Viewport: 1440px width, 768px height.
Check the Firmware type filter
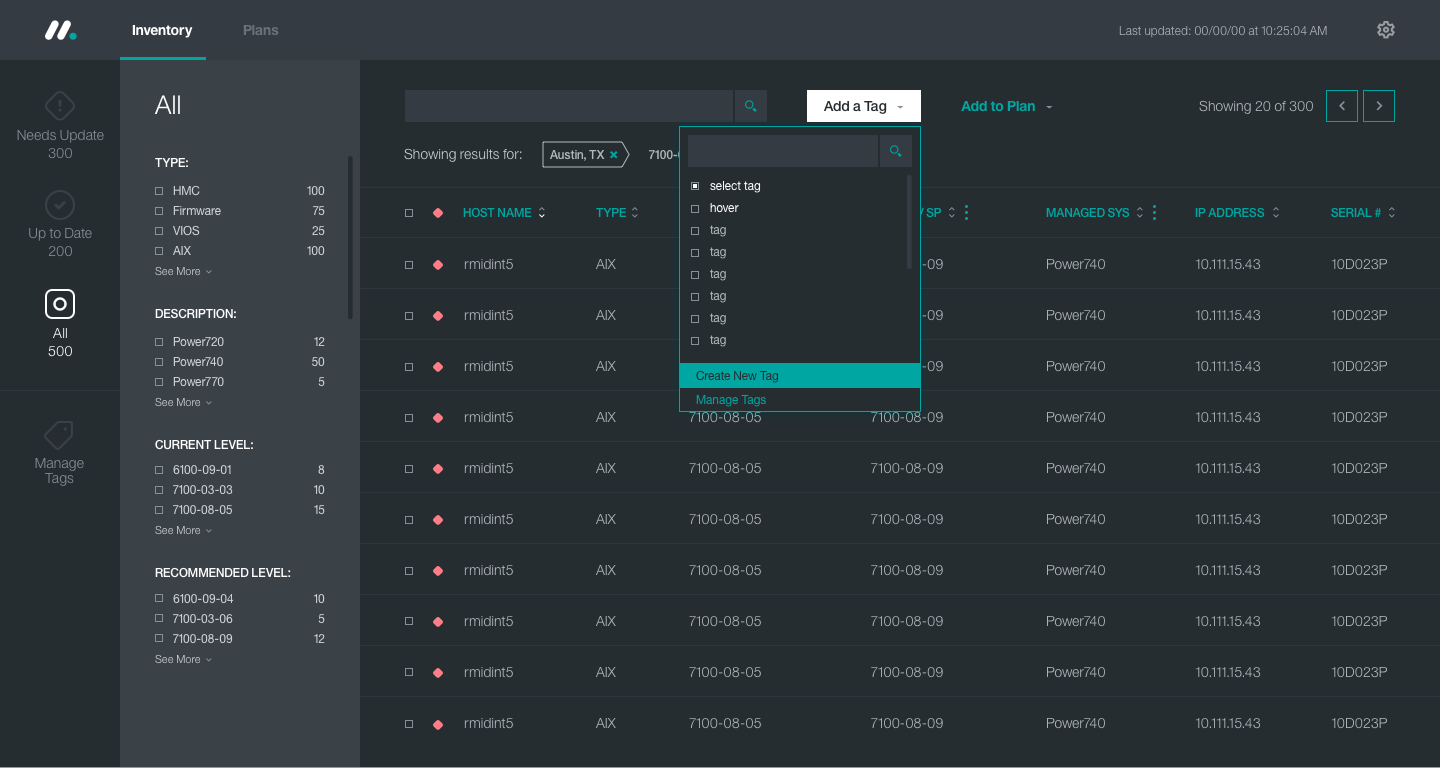pos(159,211)
